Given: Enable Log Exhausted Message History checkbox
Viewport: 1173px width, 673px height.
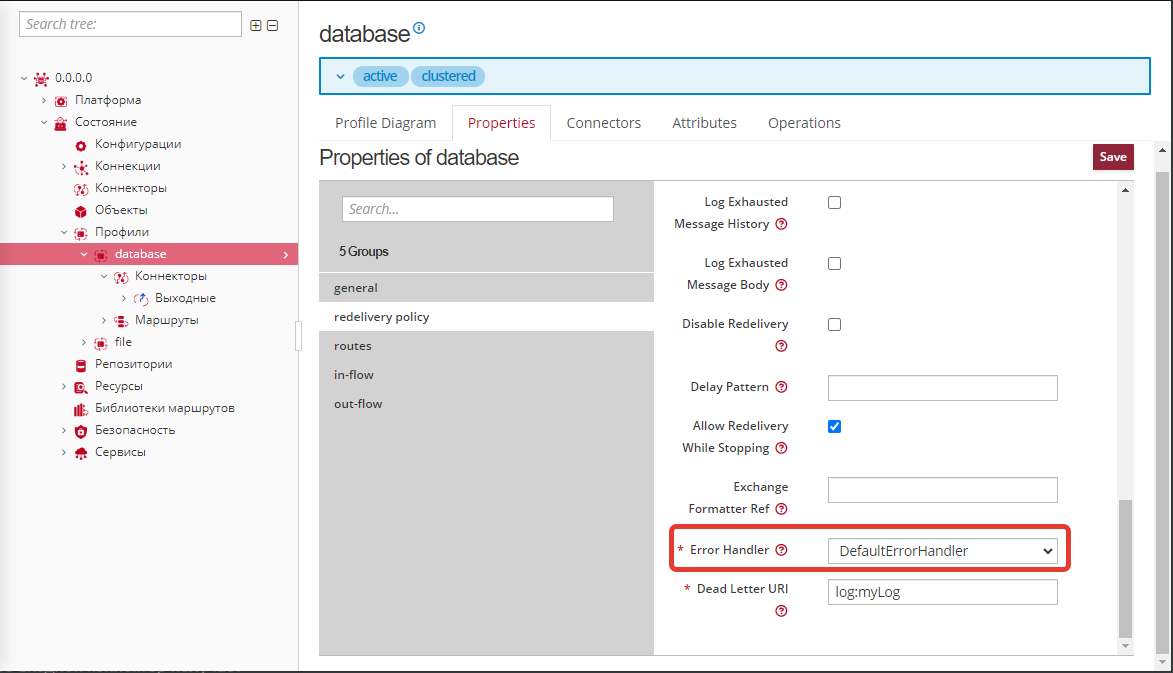Looking at the screenshot, I should click(x=834, y=202).
